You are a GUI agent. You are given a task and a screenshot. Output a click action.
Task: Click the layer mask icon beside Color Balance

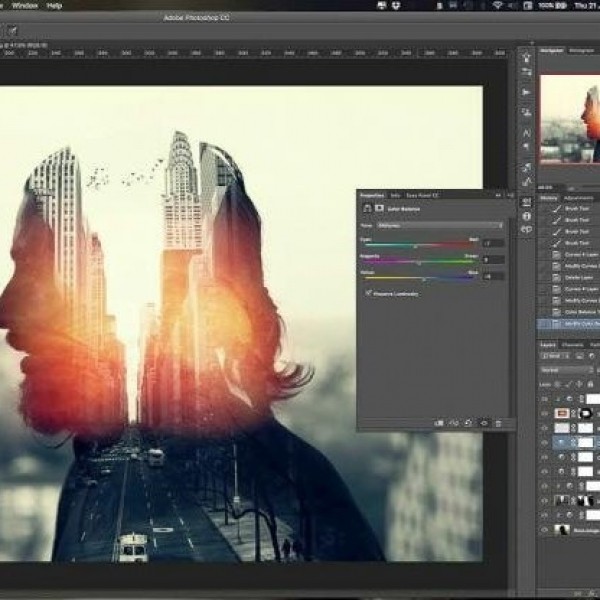click(378, 208)
